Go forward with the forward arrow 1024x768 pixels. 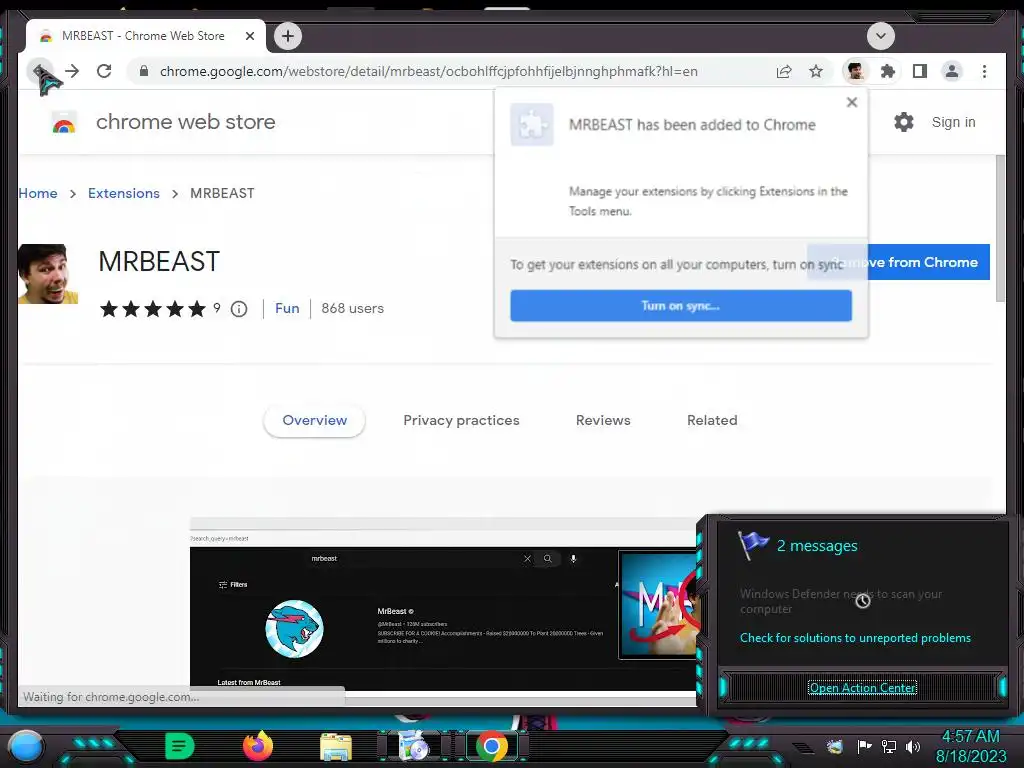tap(72, 71)
